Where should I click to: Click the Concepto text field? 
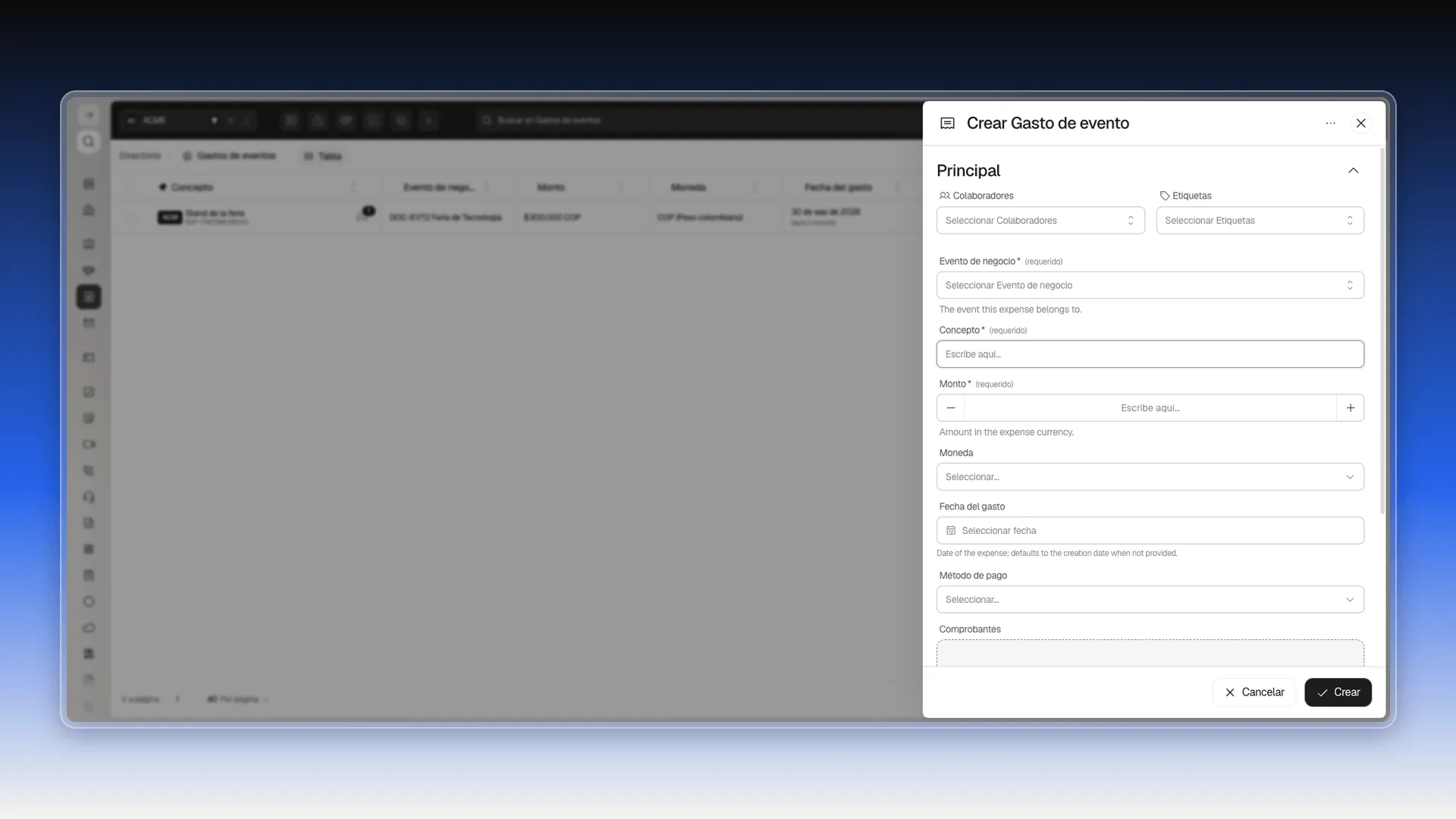point(1150,354)
